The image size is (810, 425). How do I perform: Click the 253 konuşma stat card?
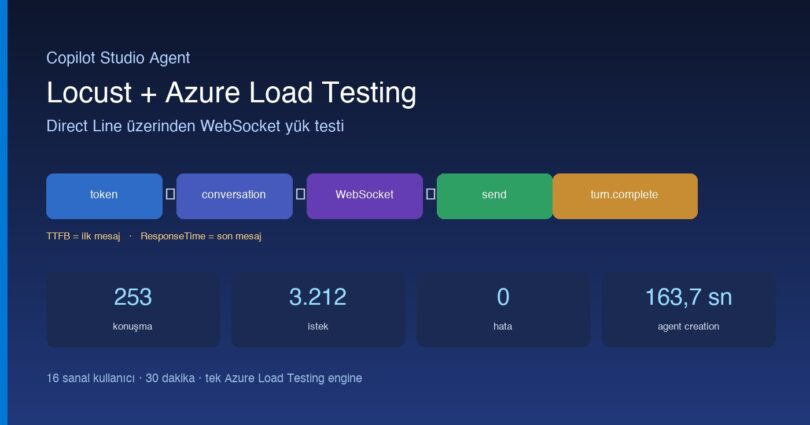point(133,310)
